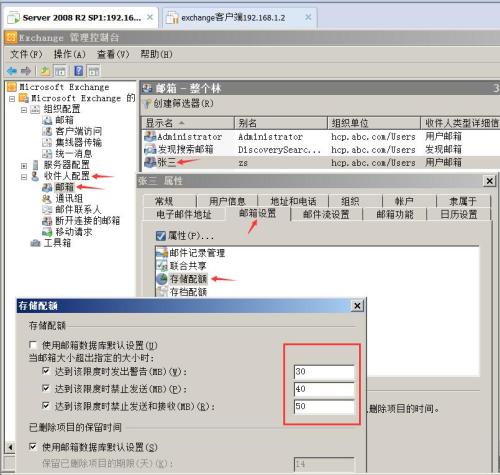Toggle 达到该限度时发出警告 checkbox
The height and width of the screenshot is (475, 500).
tap(46, 371)
